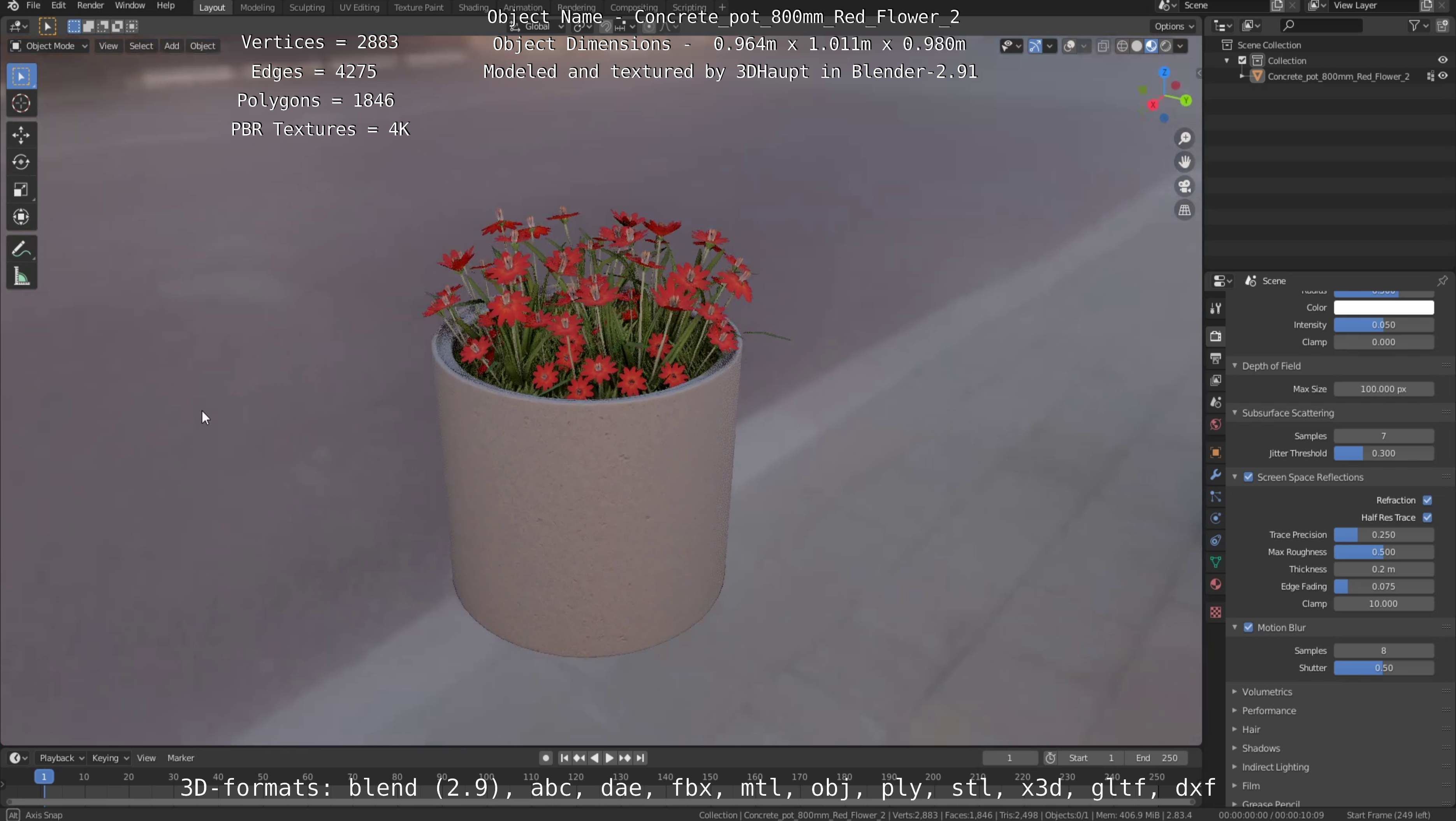Hide Concrete_pot_800mm_Red_Flower_2 eye icon
Screen dimensions: 1456x821
coord(1443,76)
